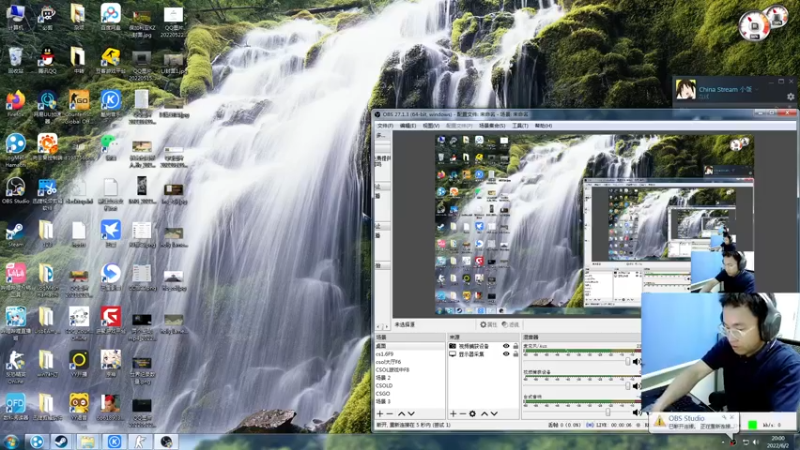This screenshot has width=800, height=450.
Task: Click the OBS icon on the taskbar
Action: [x=166, y=442]
